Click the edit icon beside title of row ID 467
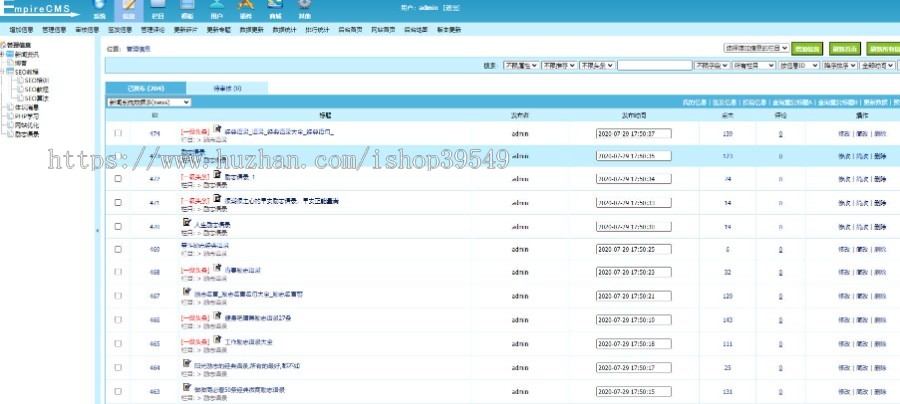 (187, 292)
